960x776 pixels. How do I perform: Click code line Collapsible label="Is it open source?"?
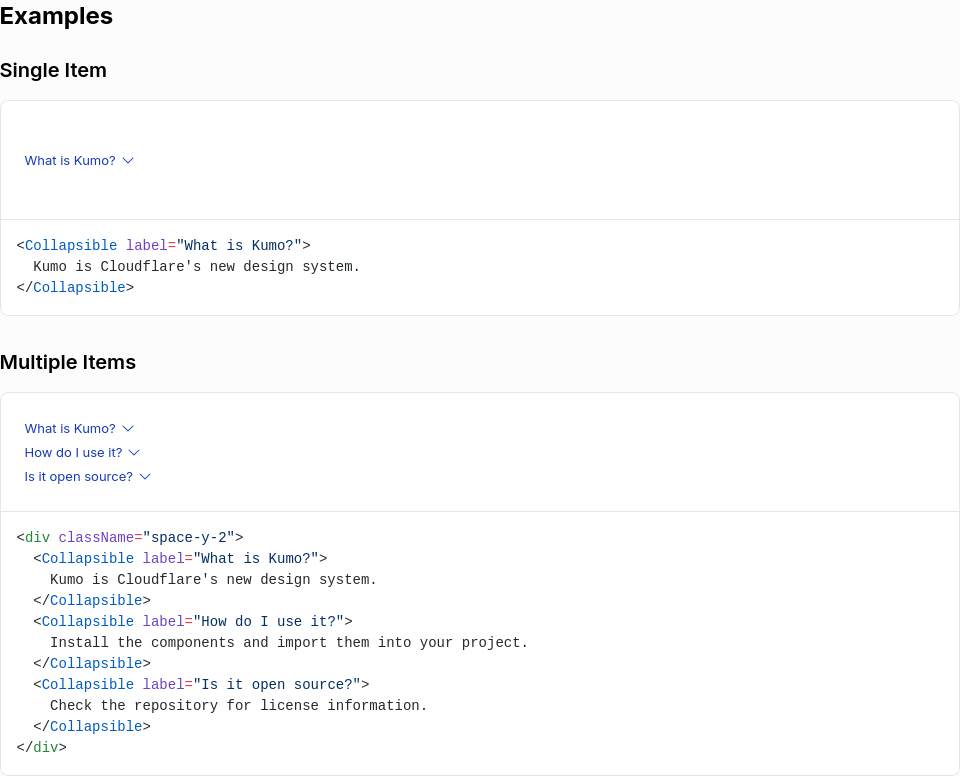201,685
